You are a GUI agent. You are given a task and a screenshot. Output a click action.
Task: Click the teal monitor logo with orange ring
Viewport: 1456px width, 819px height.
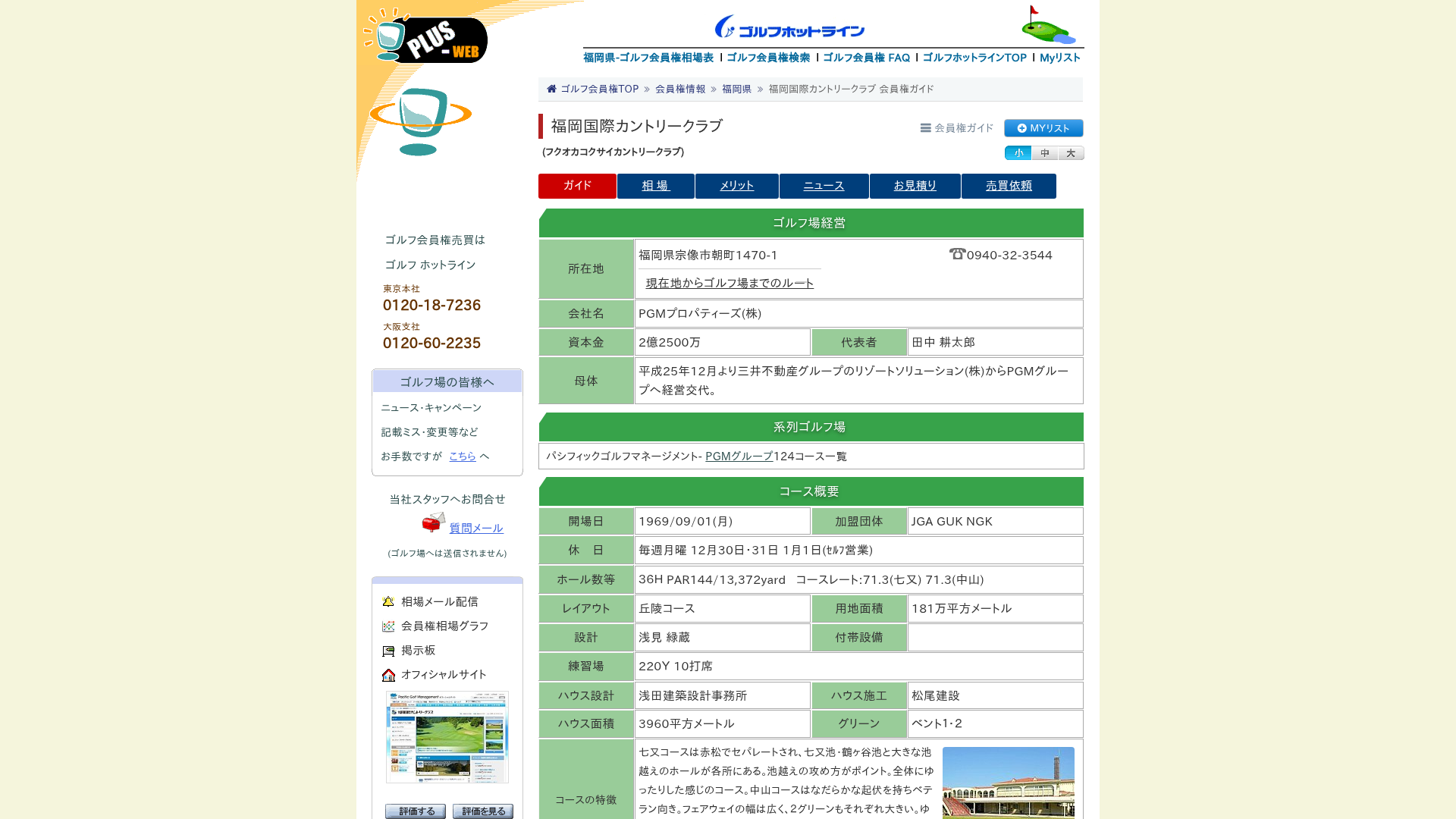click(420, 121)
